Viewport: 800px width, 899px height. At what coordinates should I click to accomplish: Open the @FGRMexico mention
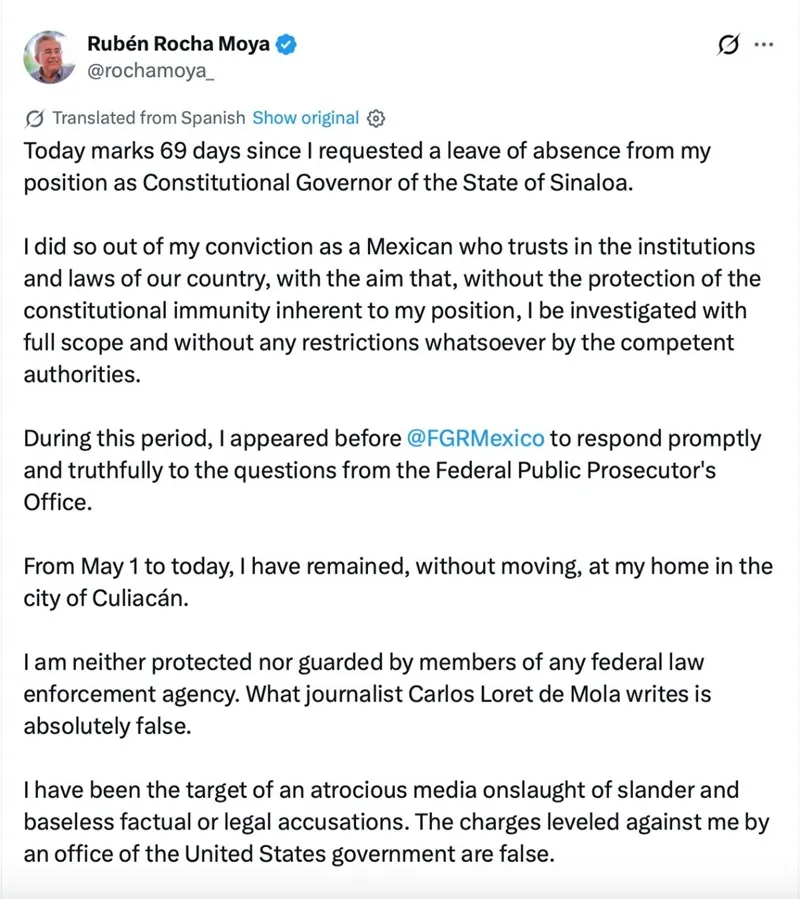click(475, 438)
